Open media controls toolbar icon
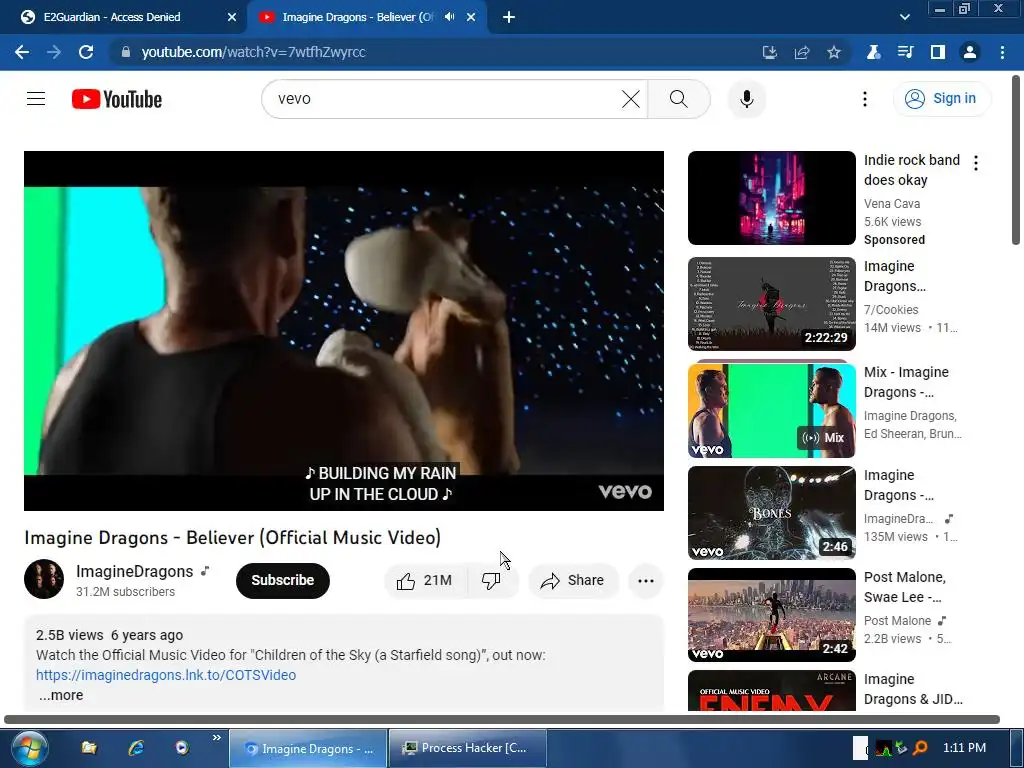The image size is (1024, 768). [x=905, y=52]
